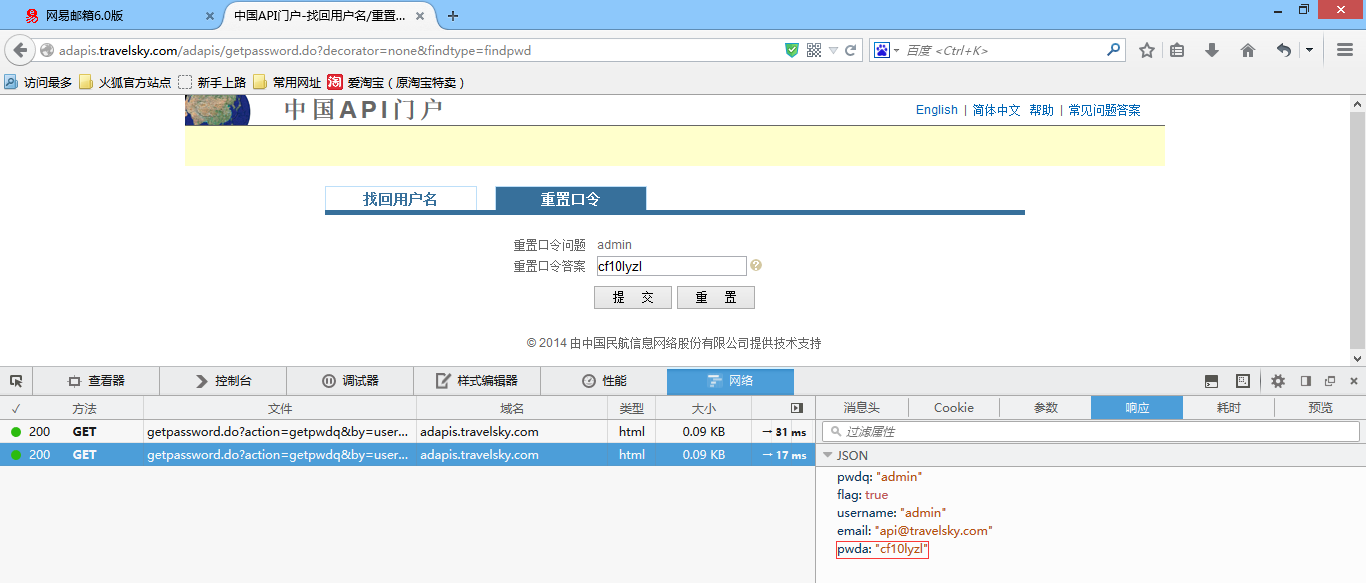Open the 查看器 devtools tab
This screenshot has height=583, width=1366.
[x=96, y=381]
